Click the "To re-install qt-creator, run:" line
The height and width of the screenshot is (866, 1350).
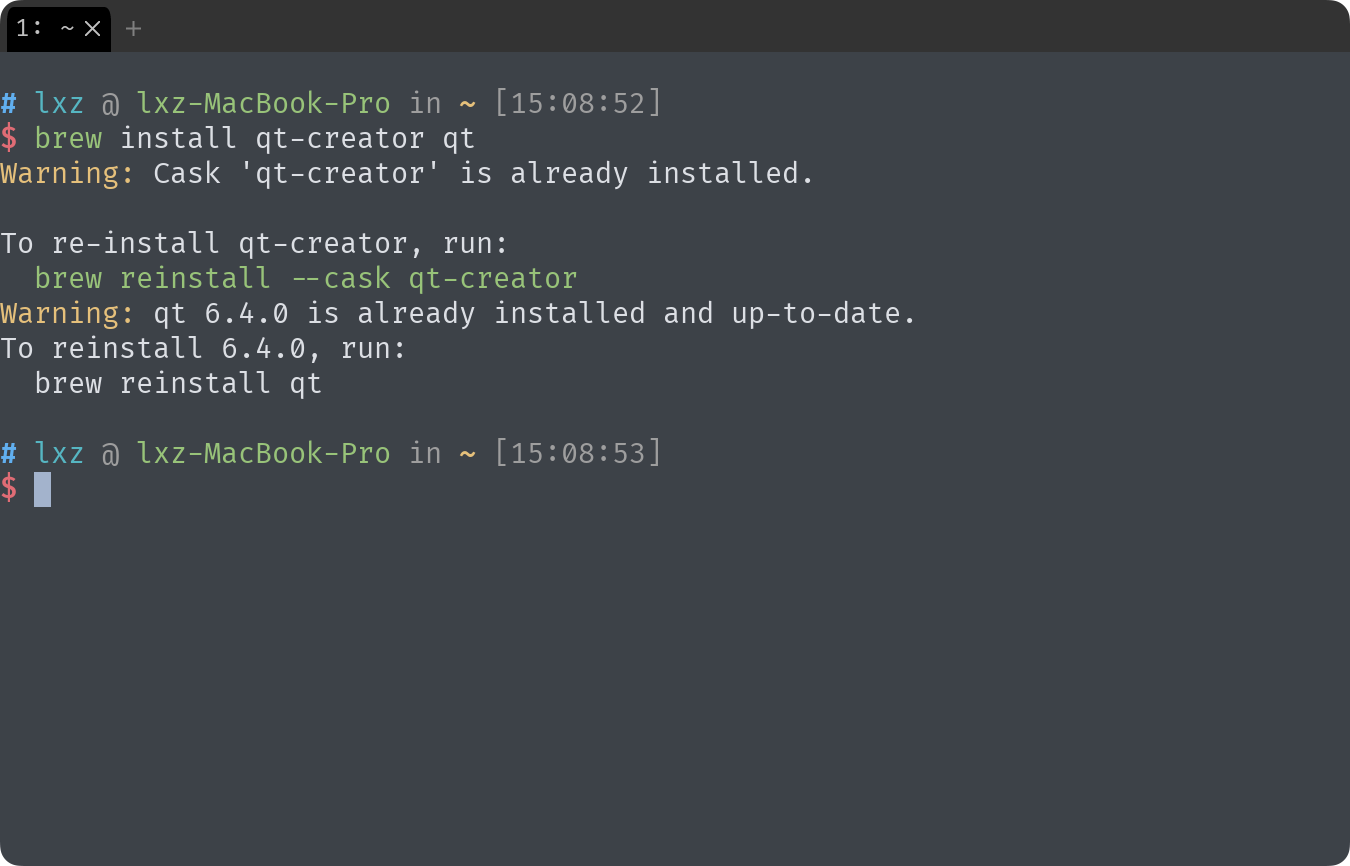tap(254, 243)
